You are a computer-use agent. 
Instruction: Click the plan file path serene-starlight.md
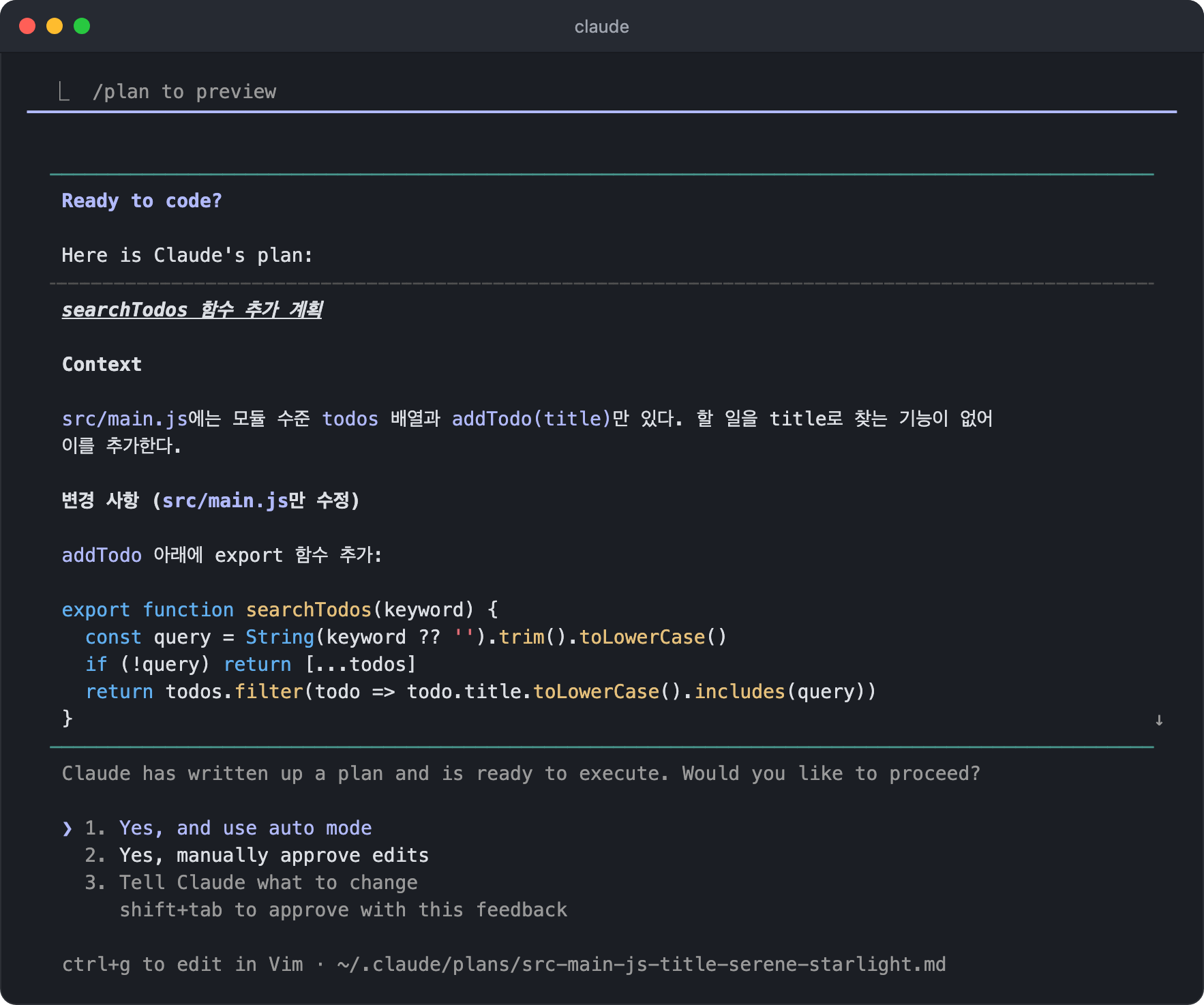point(641,964)
